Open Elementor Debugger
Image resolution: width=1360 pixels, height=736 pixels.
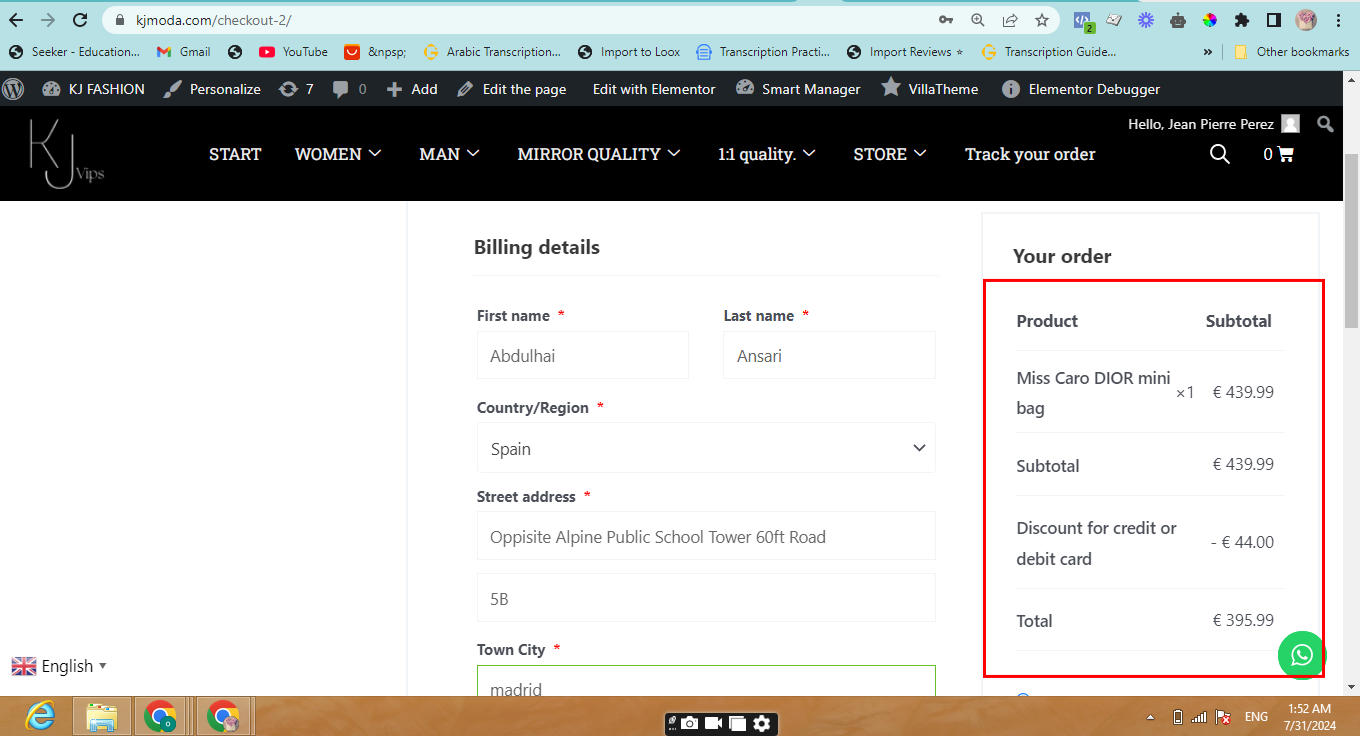tap(1081, 89)
